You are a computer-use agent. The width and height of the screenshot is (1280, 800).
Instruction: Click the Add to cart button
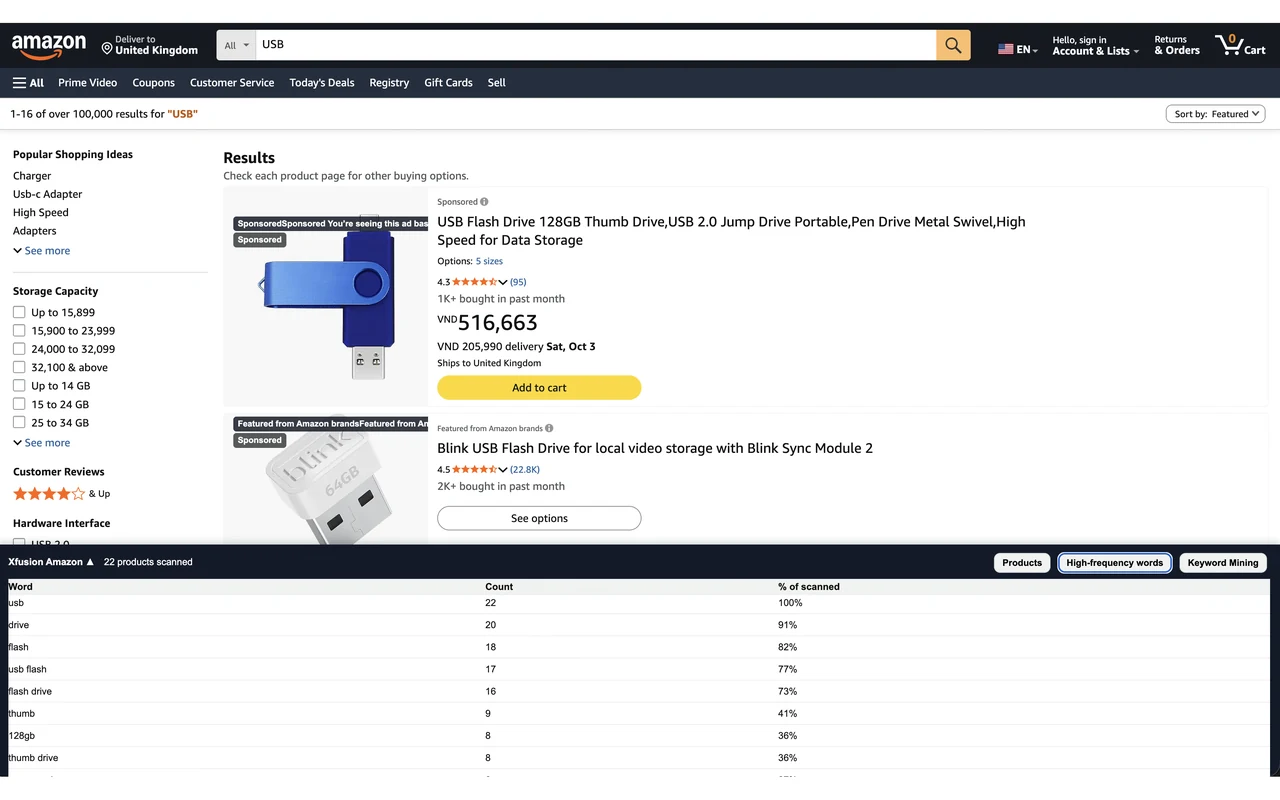tap(539, 388)
